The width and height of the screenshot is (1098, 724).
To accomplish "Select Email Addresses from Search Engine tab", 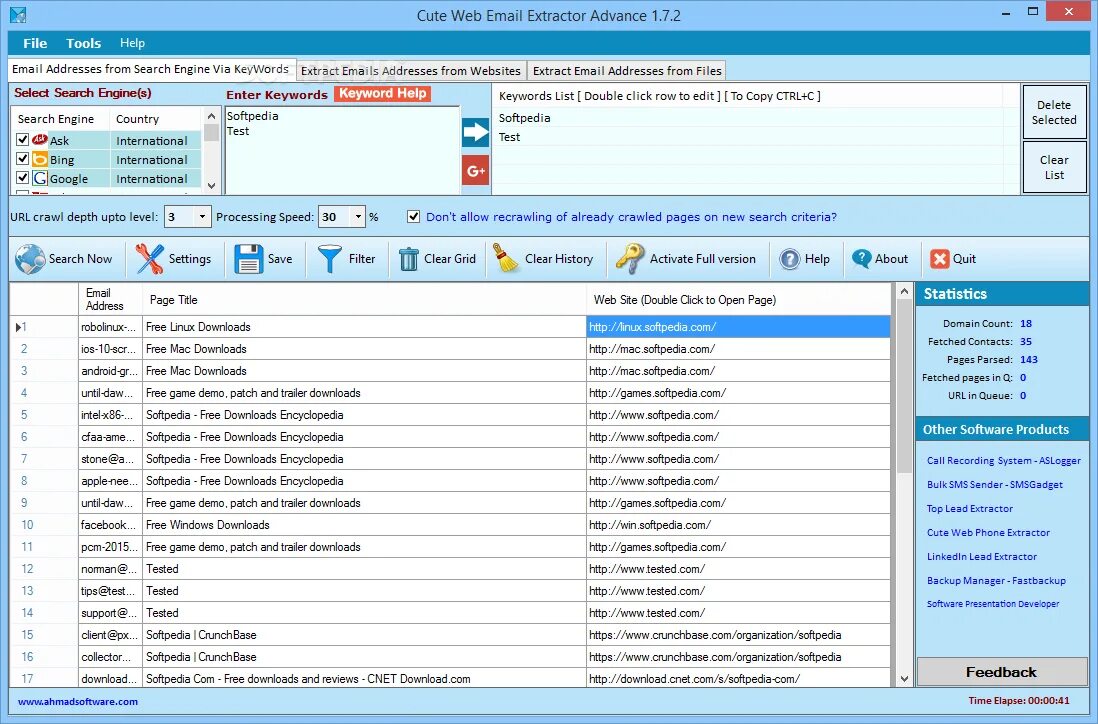I will (151, 69).
